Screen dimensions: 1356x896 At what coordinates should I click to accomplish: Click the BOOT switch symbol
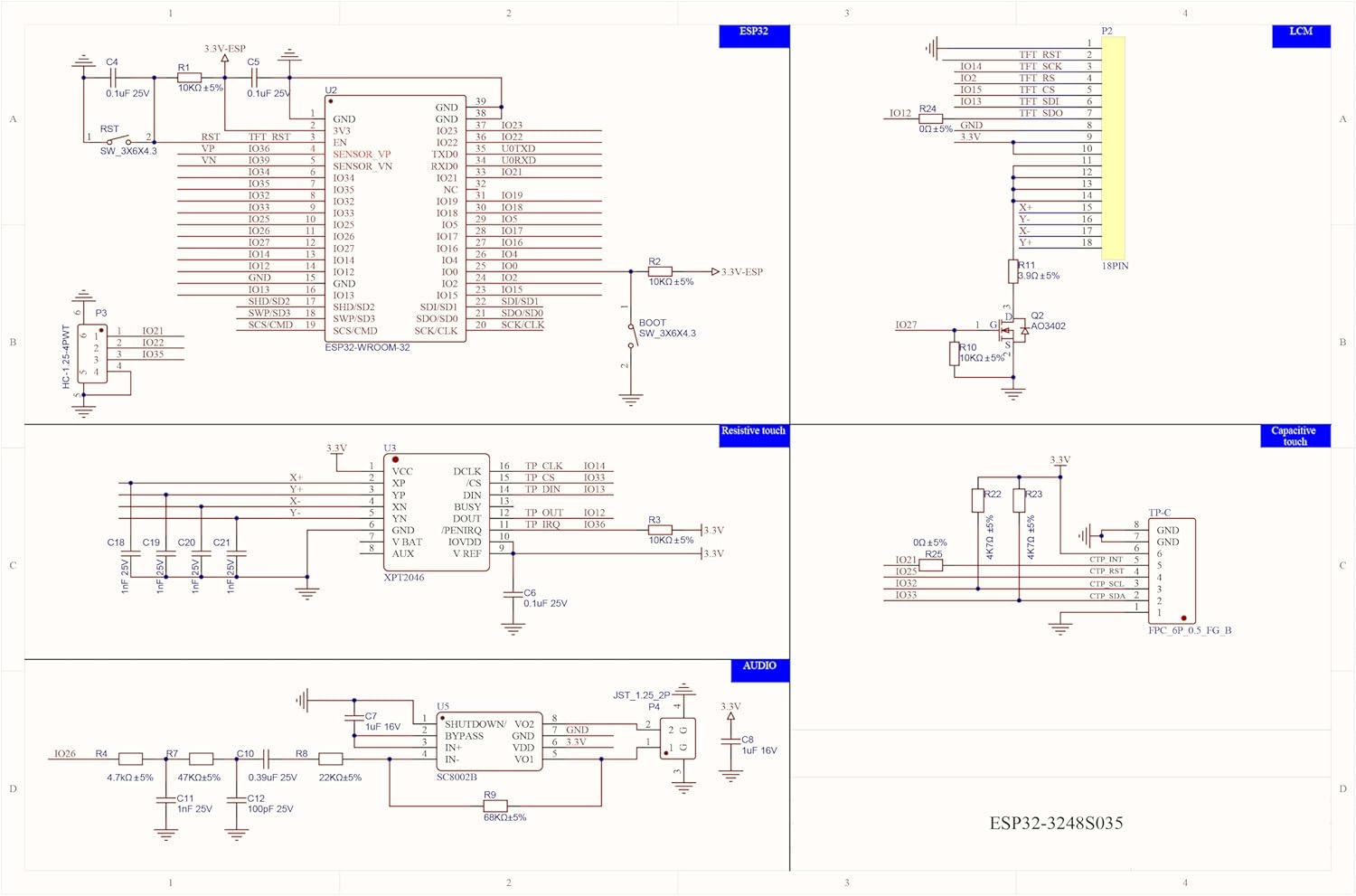[x=630, y=335]
